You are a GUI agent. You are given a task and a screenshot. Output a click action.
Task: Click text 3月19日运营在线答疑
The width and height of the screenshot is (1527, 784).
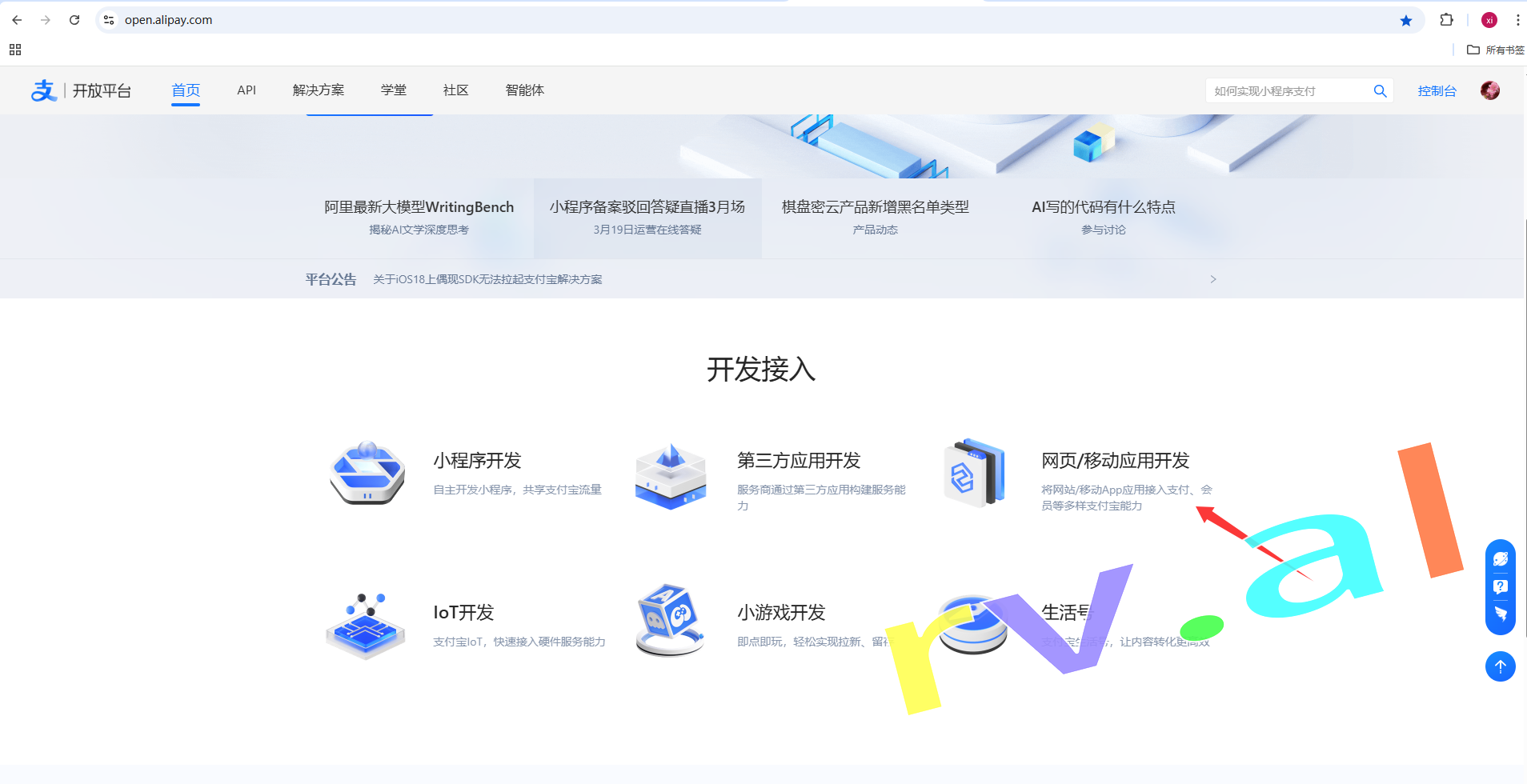point(647,230)
